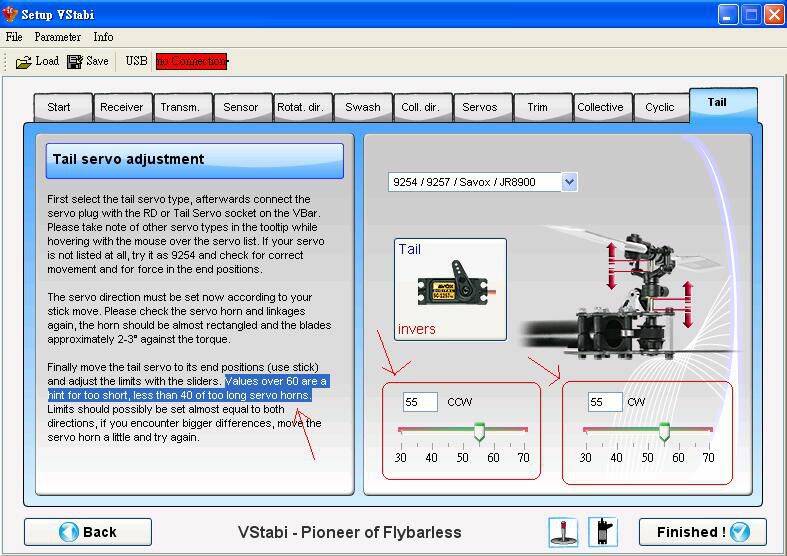Switch to the Cyclic tab
This screenshot has width=787, height=556.
(x=662, y=107)
